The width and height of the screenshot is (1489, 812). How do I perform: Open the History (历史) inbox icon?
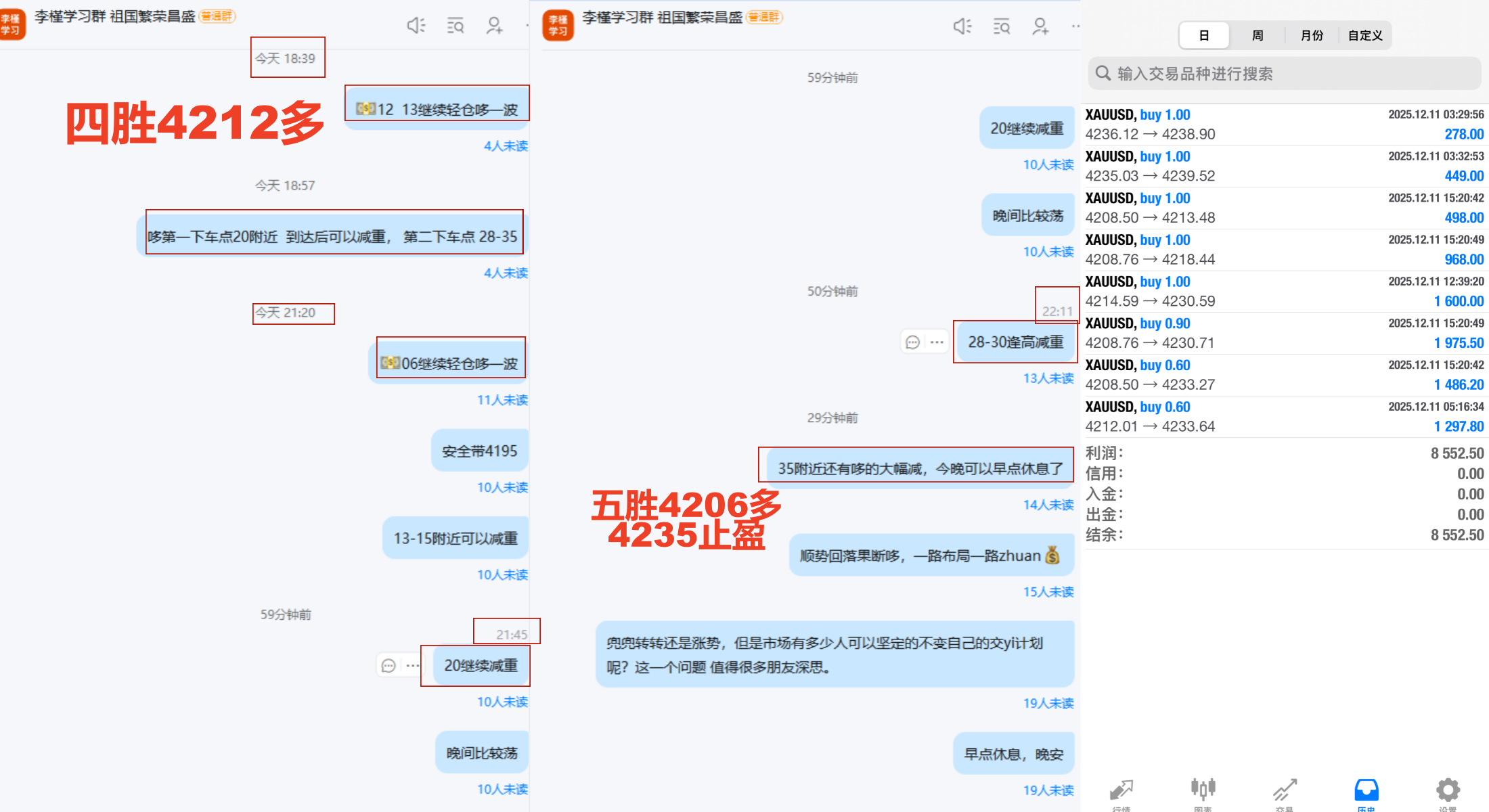pos(1366,790)
